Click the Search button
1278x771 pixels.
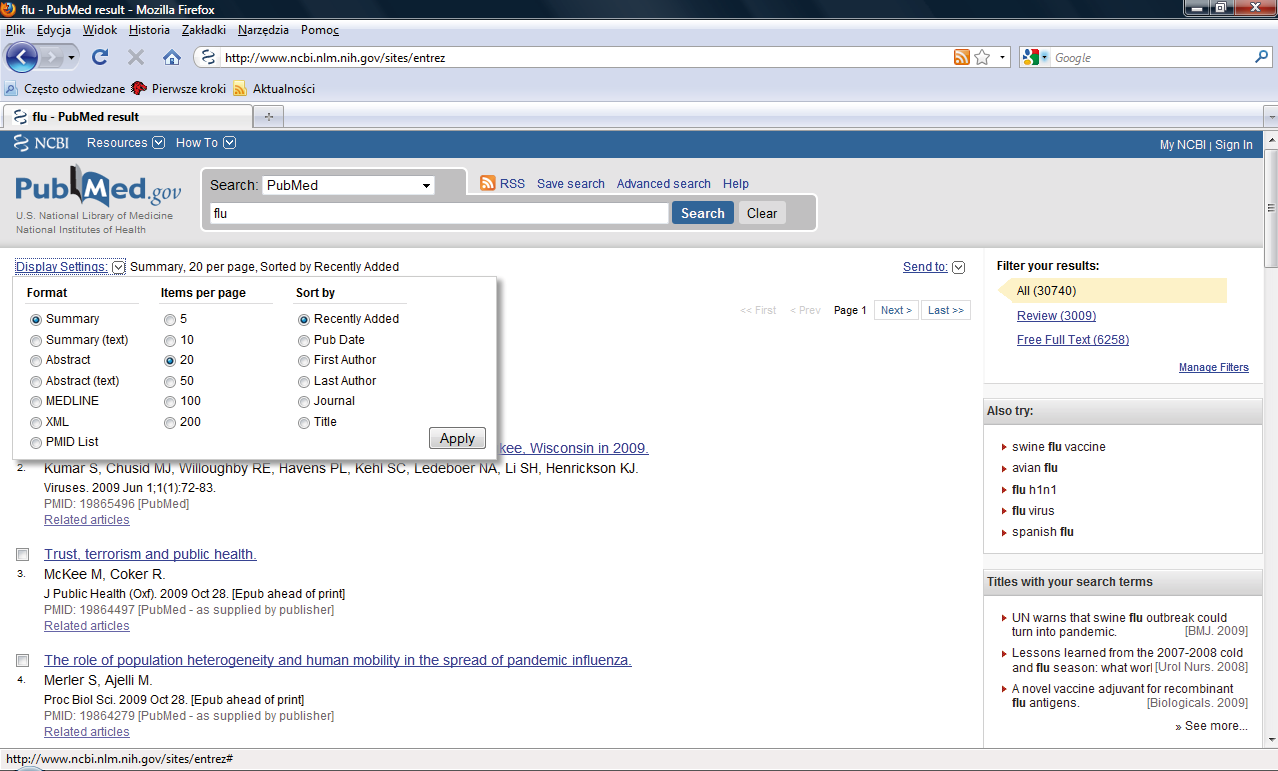(703, 213)
